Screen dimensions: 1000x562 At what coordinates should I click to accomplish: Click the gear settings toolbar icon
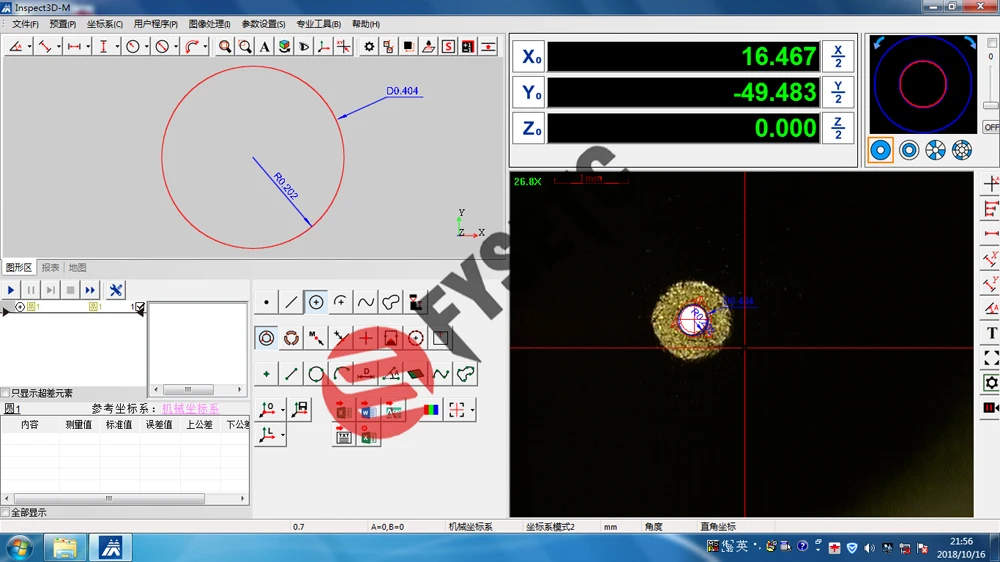click(x=369, y=47)
